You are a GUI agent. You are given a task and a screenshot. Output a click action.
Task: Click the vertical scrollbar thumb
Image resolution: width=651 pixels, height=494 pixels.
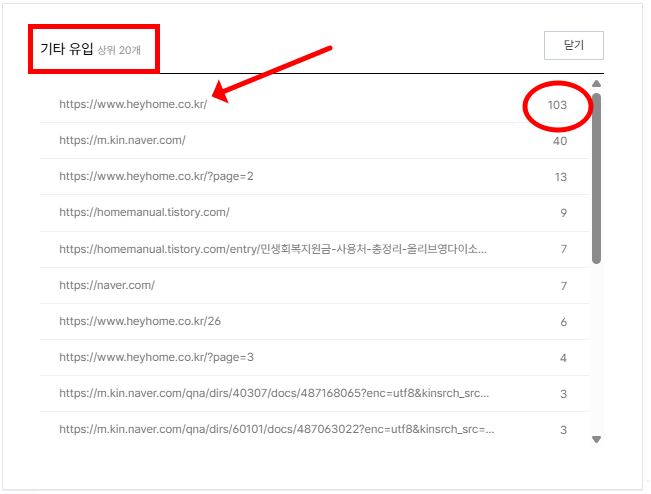click(x=596, y=179)
